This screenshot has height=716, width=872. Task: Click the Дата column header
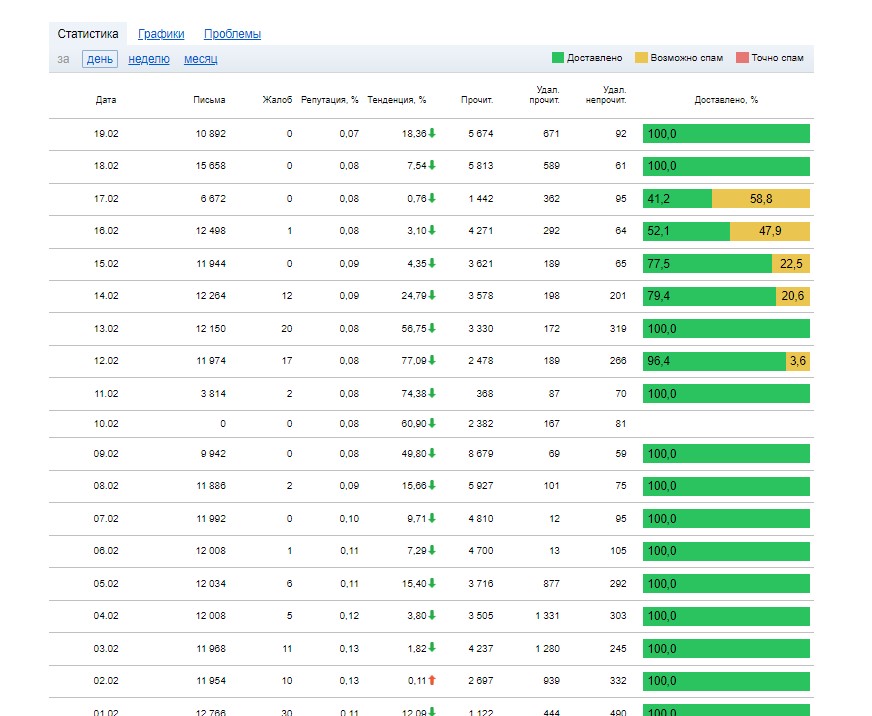pyautogui.click(x=106, y=100)
